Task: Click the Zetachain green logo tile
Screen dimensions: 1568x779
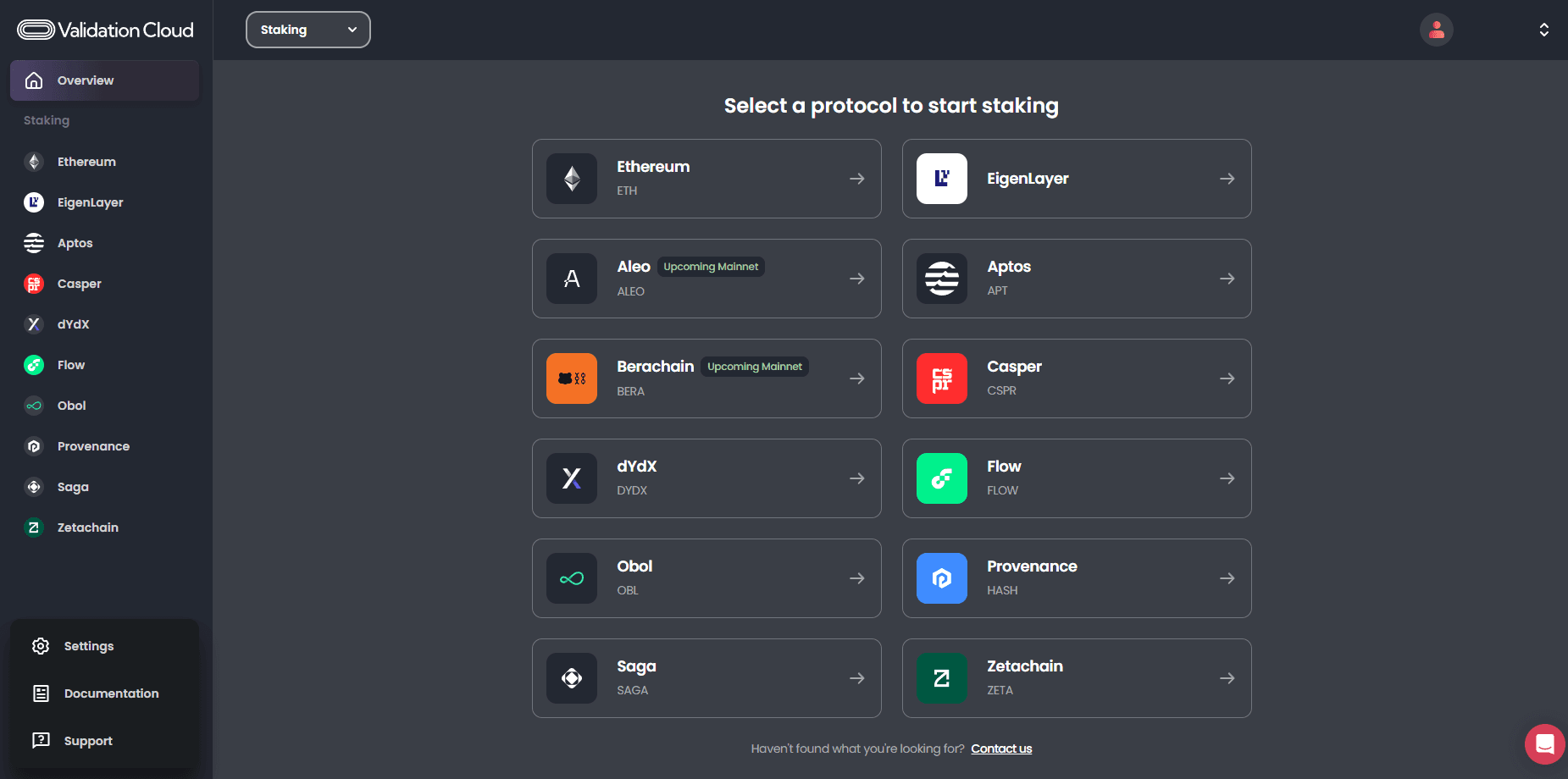Action: pyautogui.click(x=941, y=678)
